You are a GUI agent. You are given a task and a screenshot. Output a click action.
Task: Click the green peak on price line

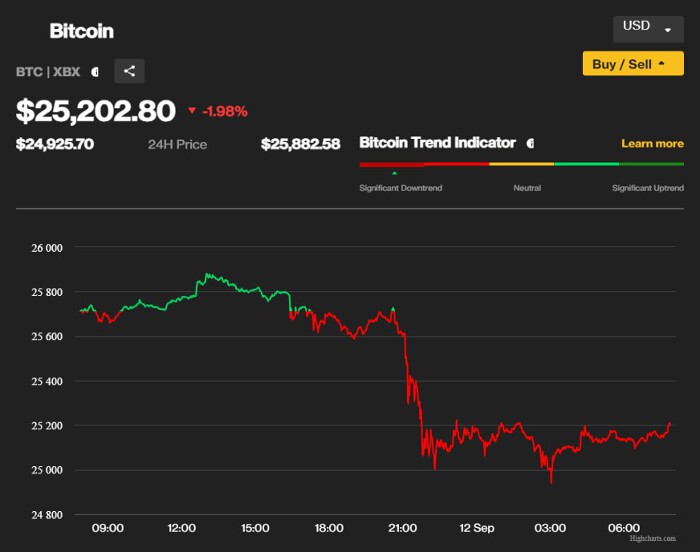click(x=207, y=274)
